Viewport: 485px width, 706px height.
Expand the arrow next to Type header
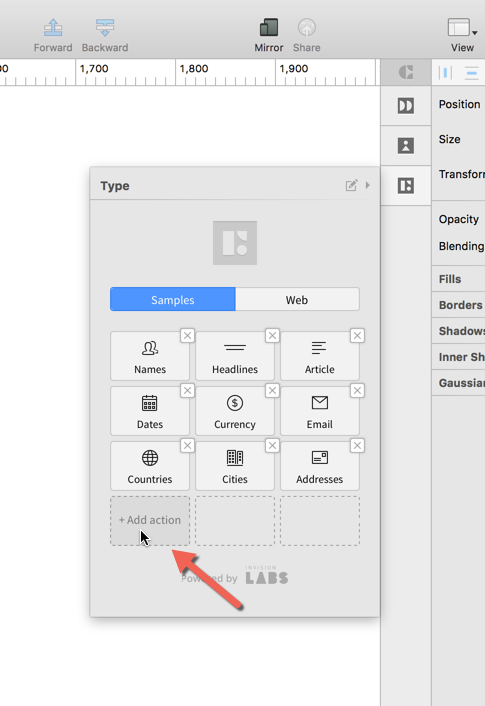tap(367, 185)
